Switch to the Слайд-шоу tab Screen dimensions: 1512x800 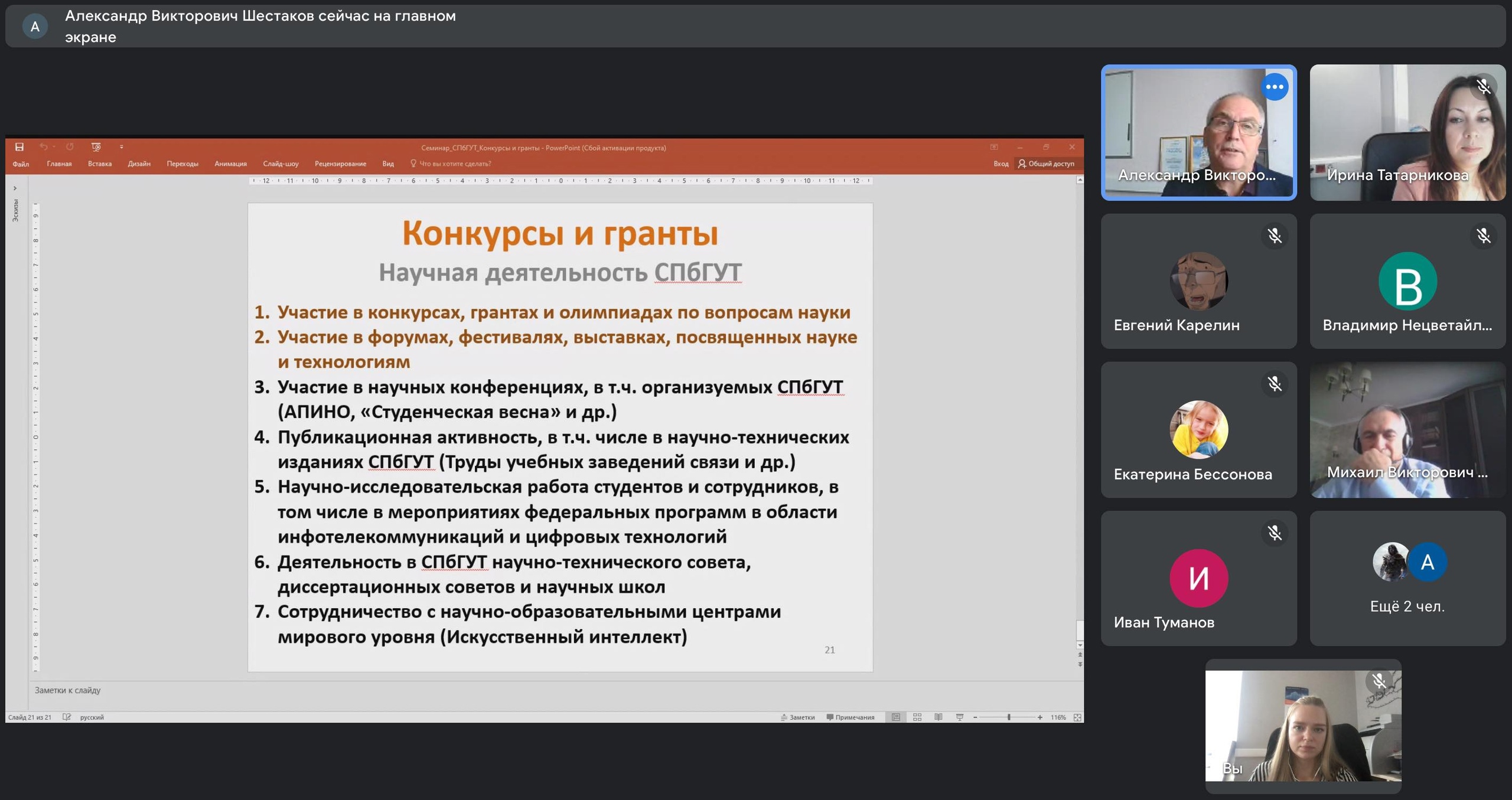pos(281,164)
